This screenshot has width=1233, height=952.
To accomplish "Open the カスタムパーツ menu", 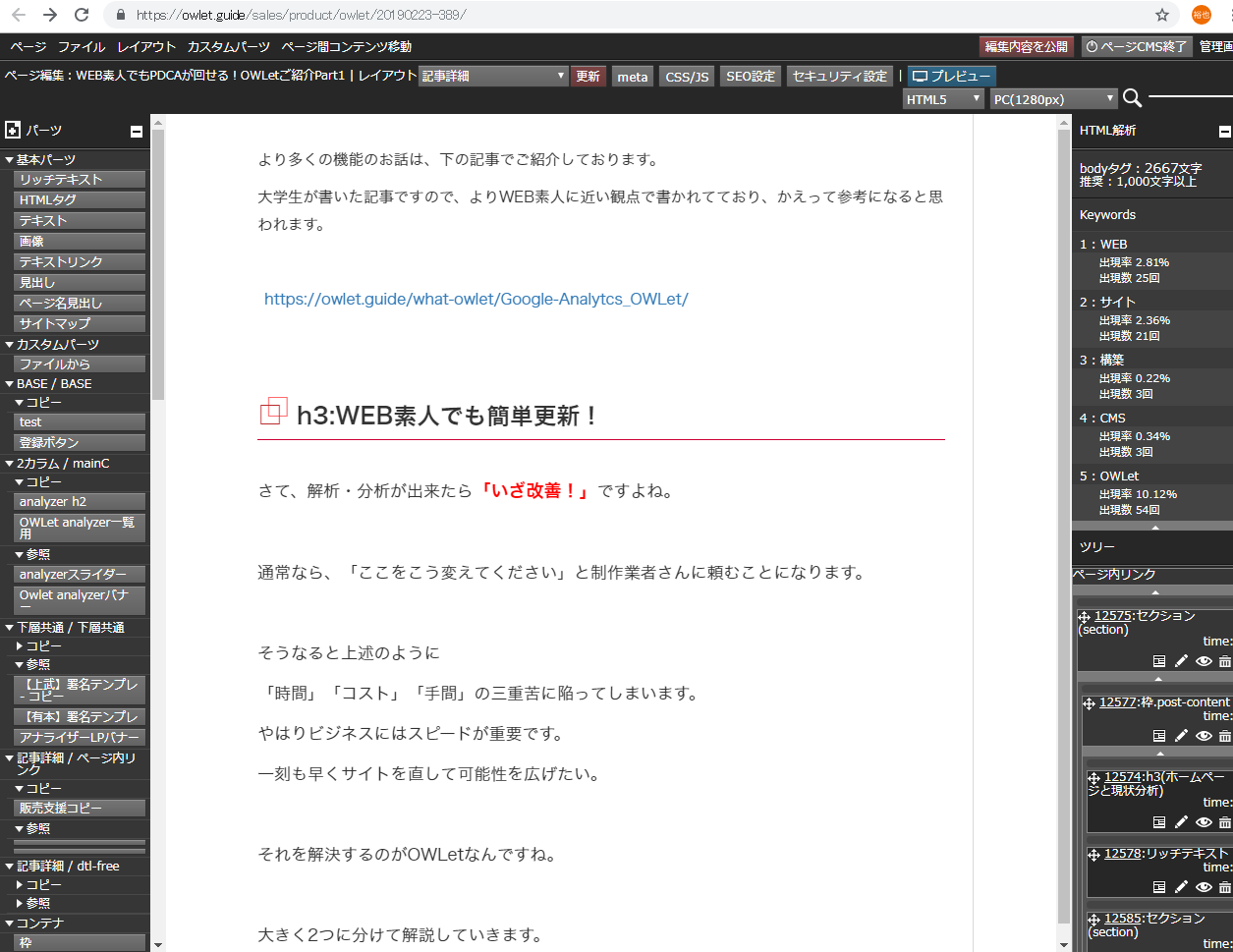I will pos(229,46).
